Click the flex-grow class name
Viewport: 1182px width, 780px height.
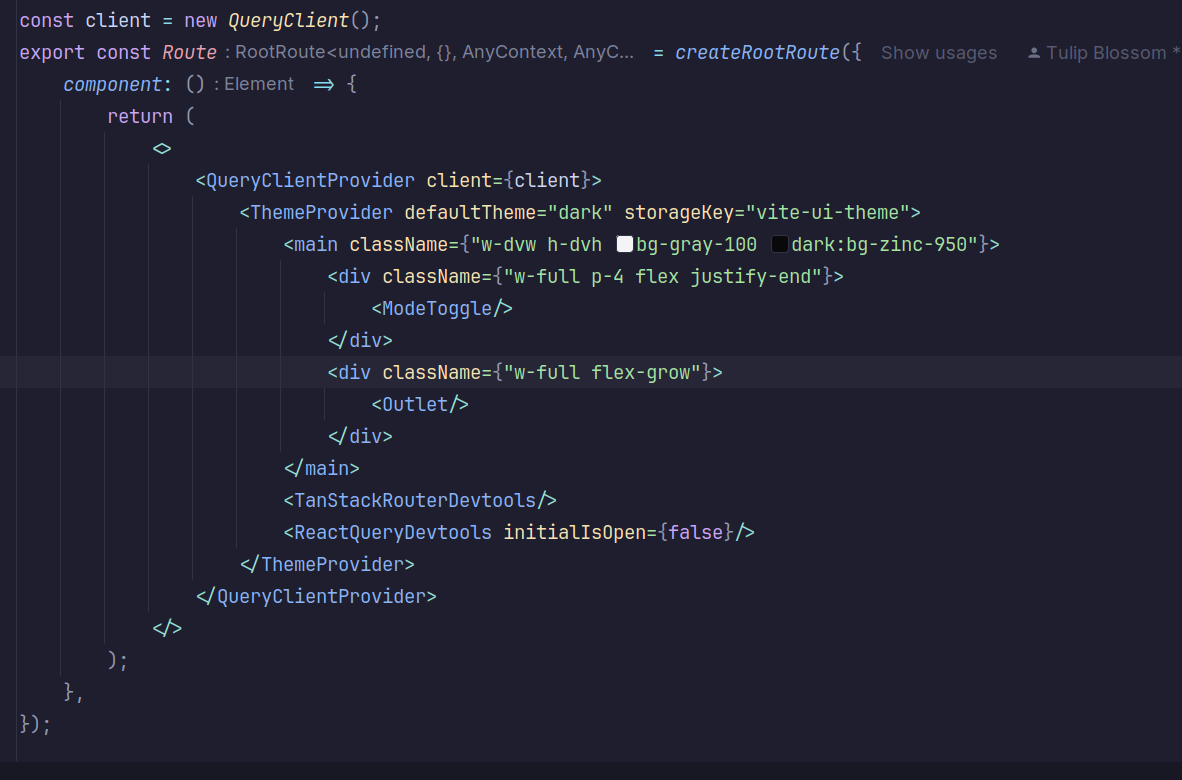click(641, 372)
